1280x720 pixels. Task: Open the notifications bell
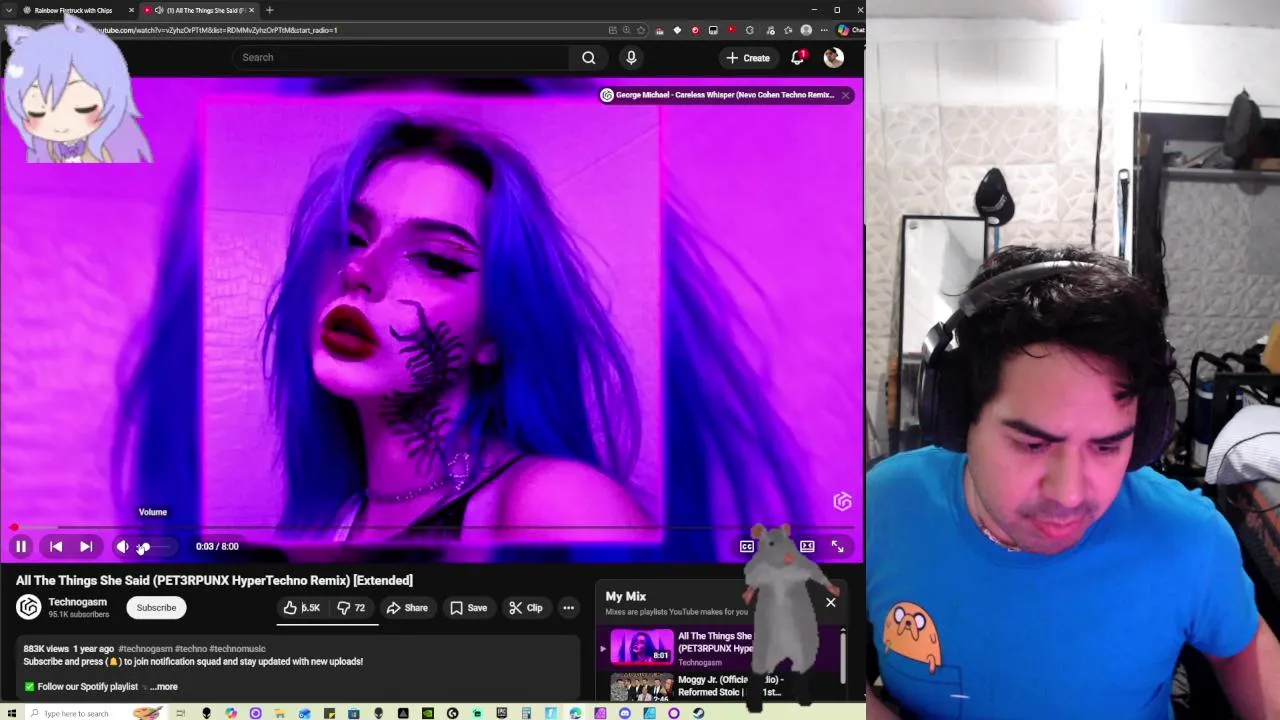pyautogui.click(x=798, y=57)
